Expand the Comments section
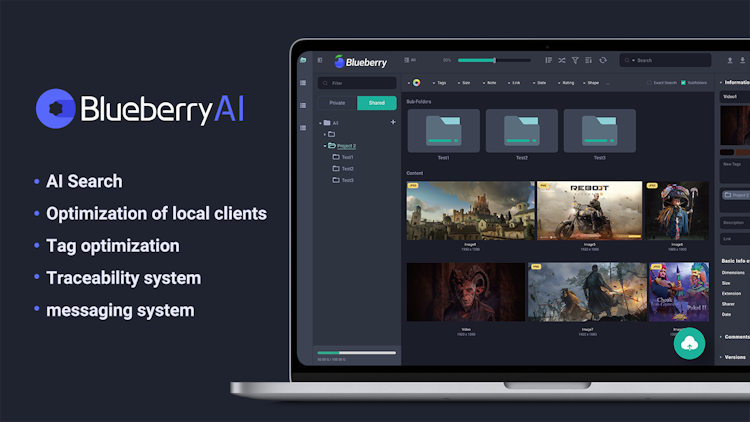Screen dimensions: 750x422 click(x=735, y=337)
